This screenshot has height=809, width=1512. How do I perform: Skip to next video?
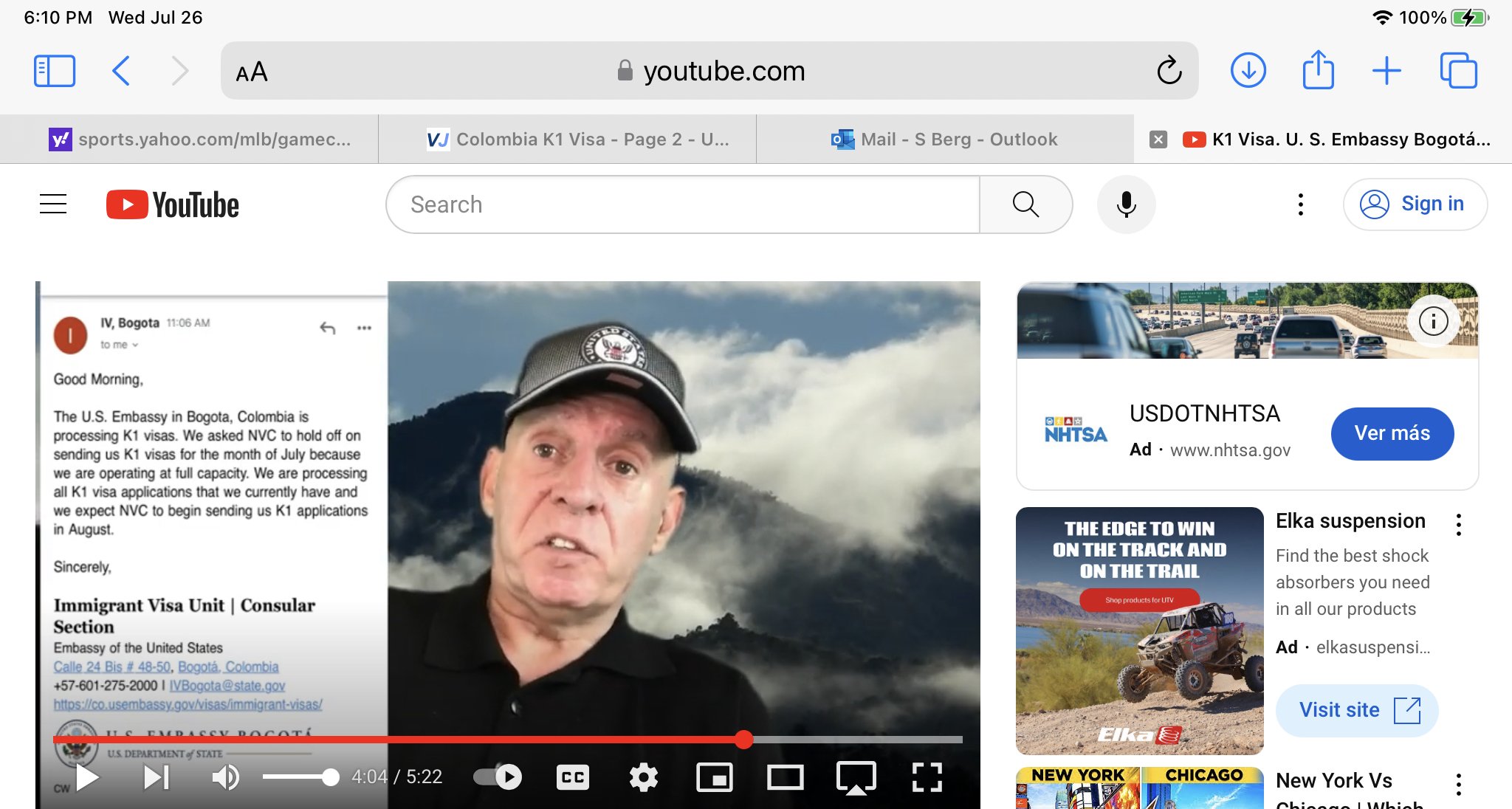(x=156, y=777)
